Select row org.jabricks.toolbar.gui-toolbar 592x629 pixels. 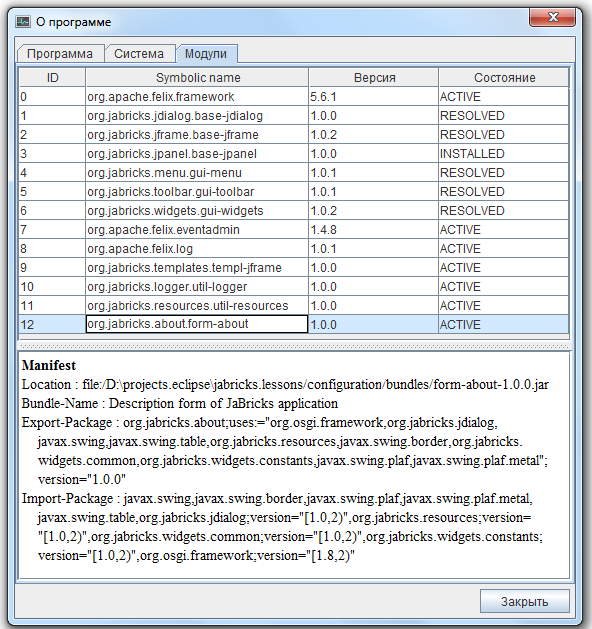click(294, 192)
